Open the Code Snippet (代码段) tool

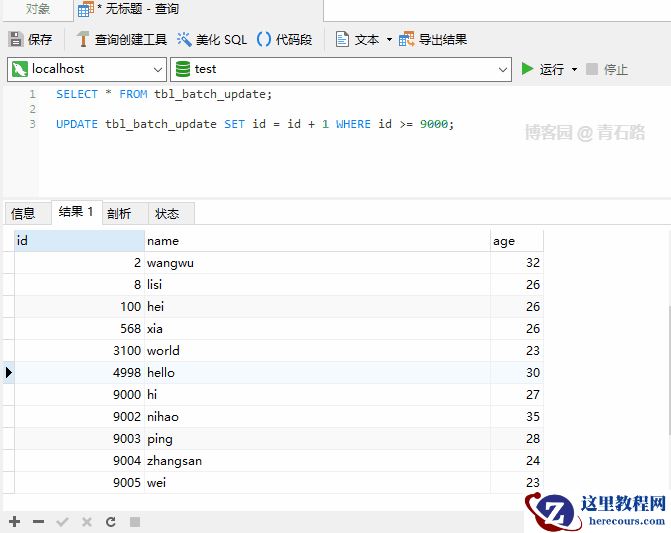click(285, 39)
